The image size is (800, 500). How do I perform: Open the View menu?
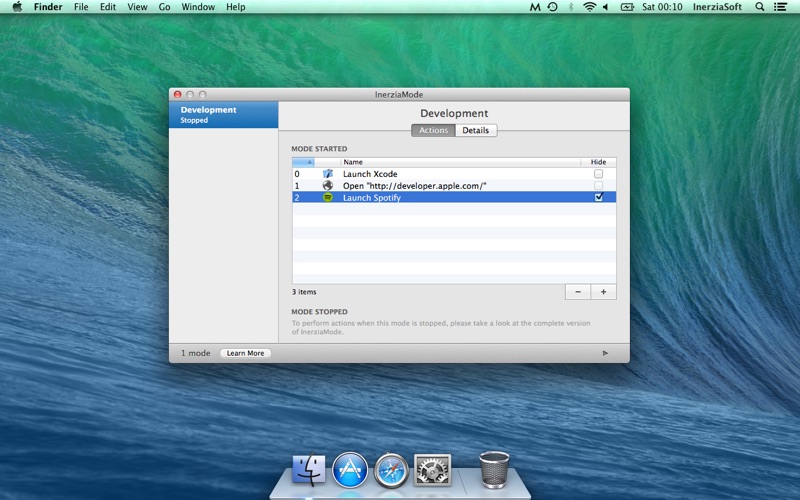137,7
